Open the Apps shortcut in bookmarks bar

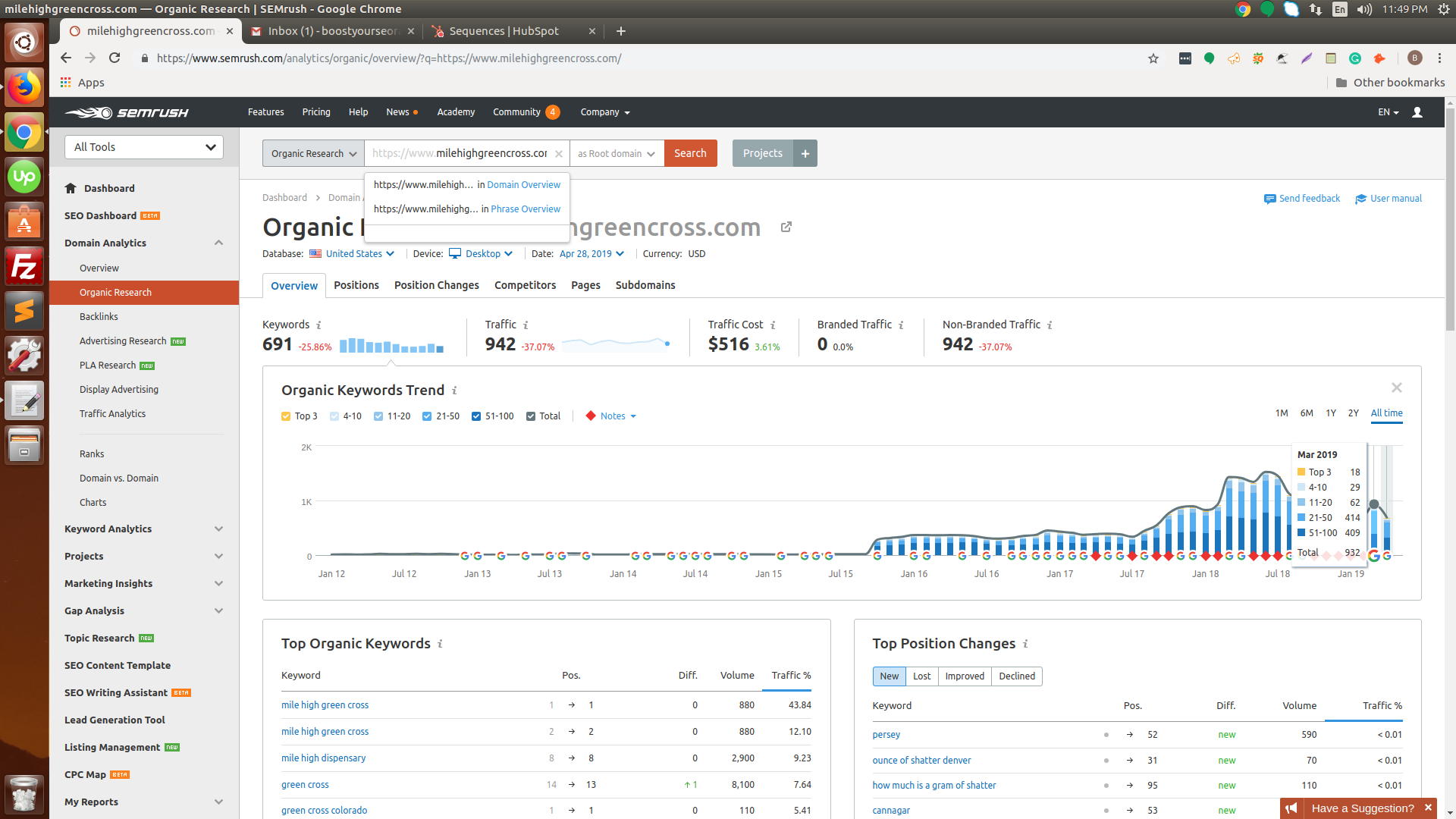coord(82,83)
